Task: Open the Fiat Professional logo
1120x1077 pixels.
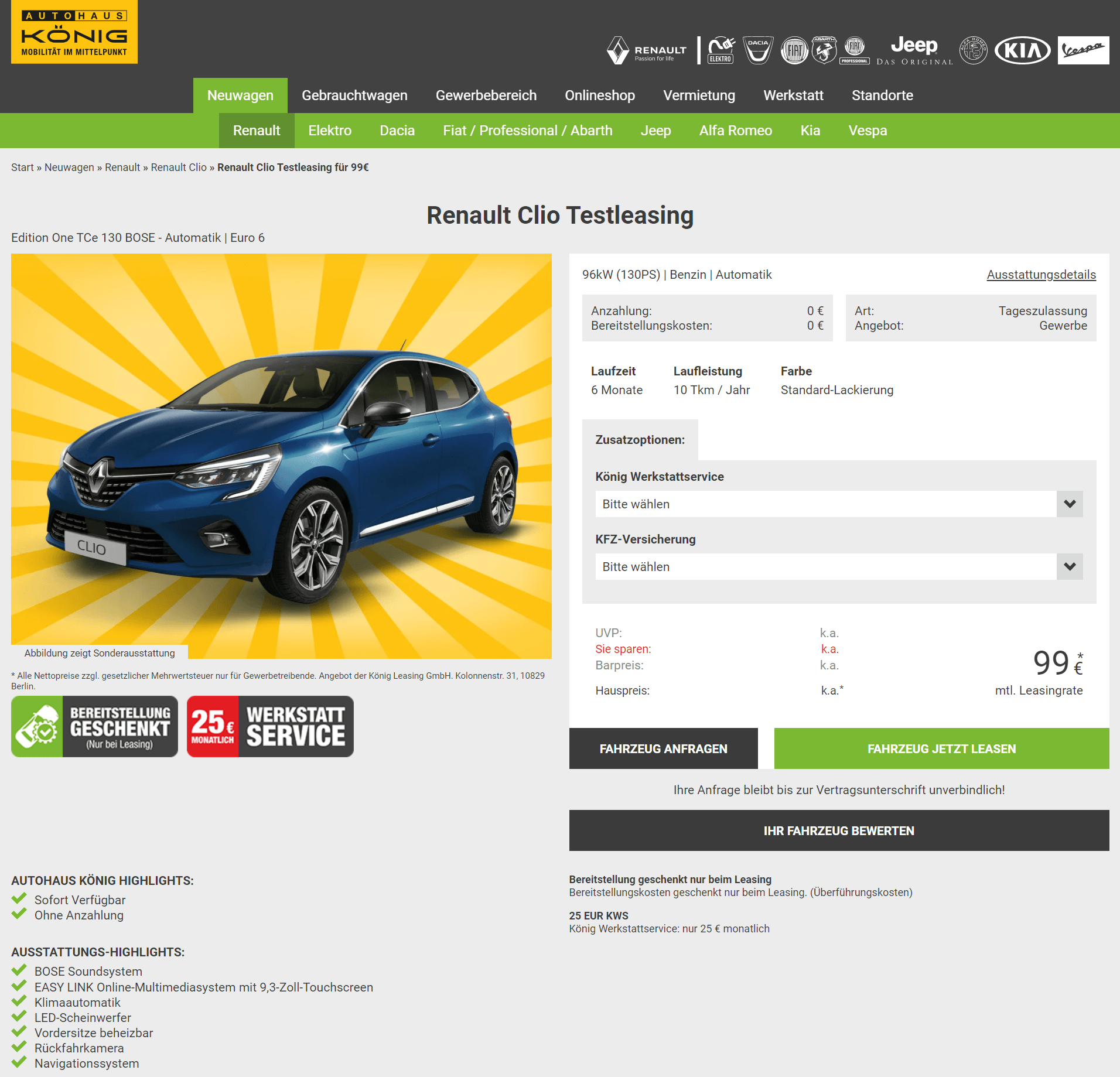Action: pos(855,50)
